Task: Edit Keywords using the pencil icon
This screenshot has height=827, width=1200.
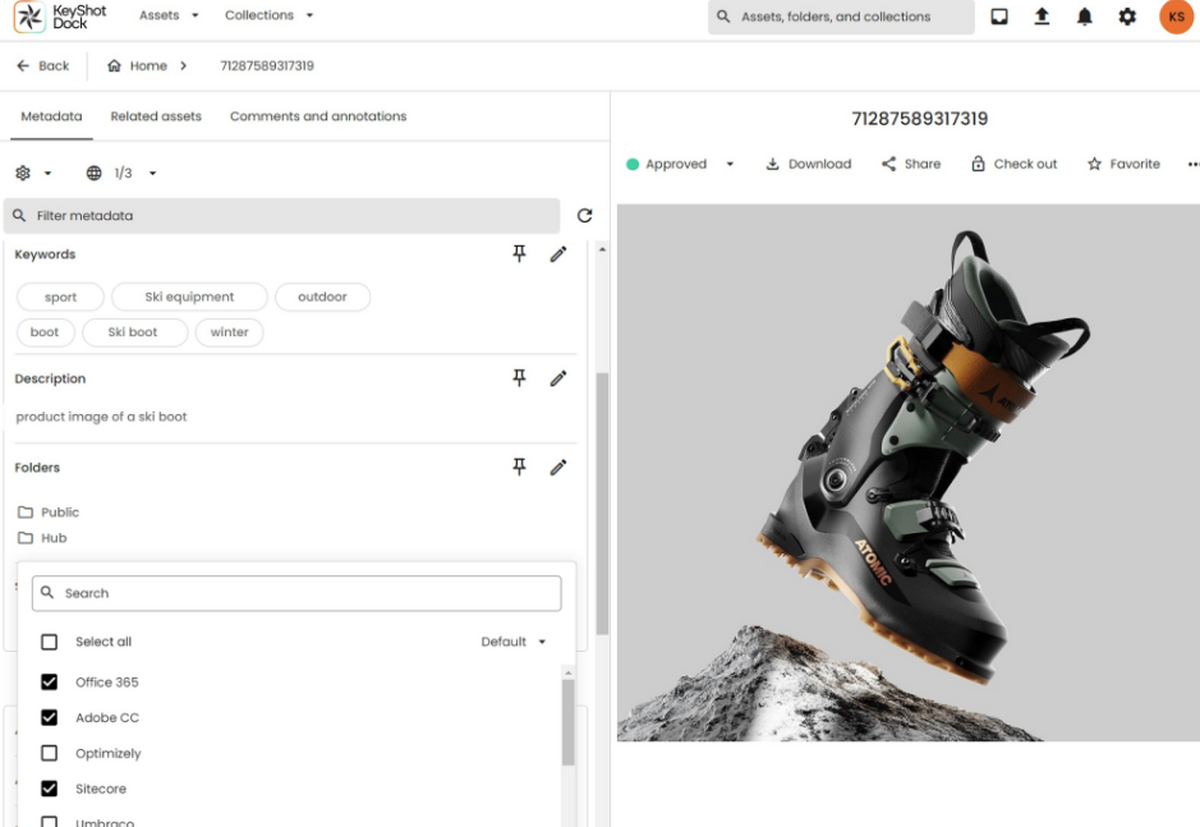Action: pos(558,254)
